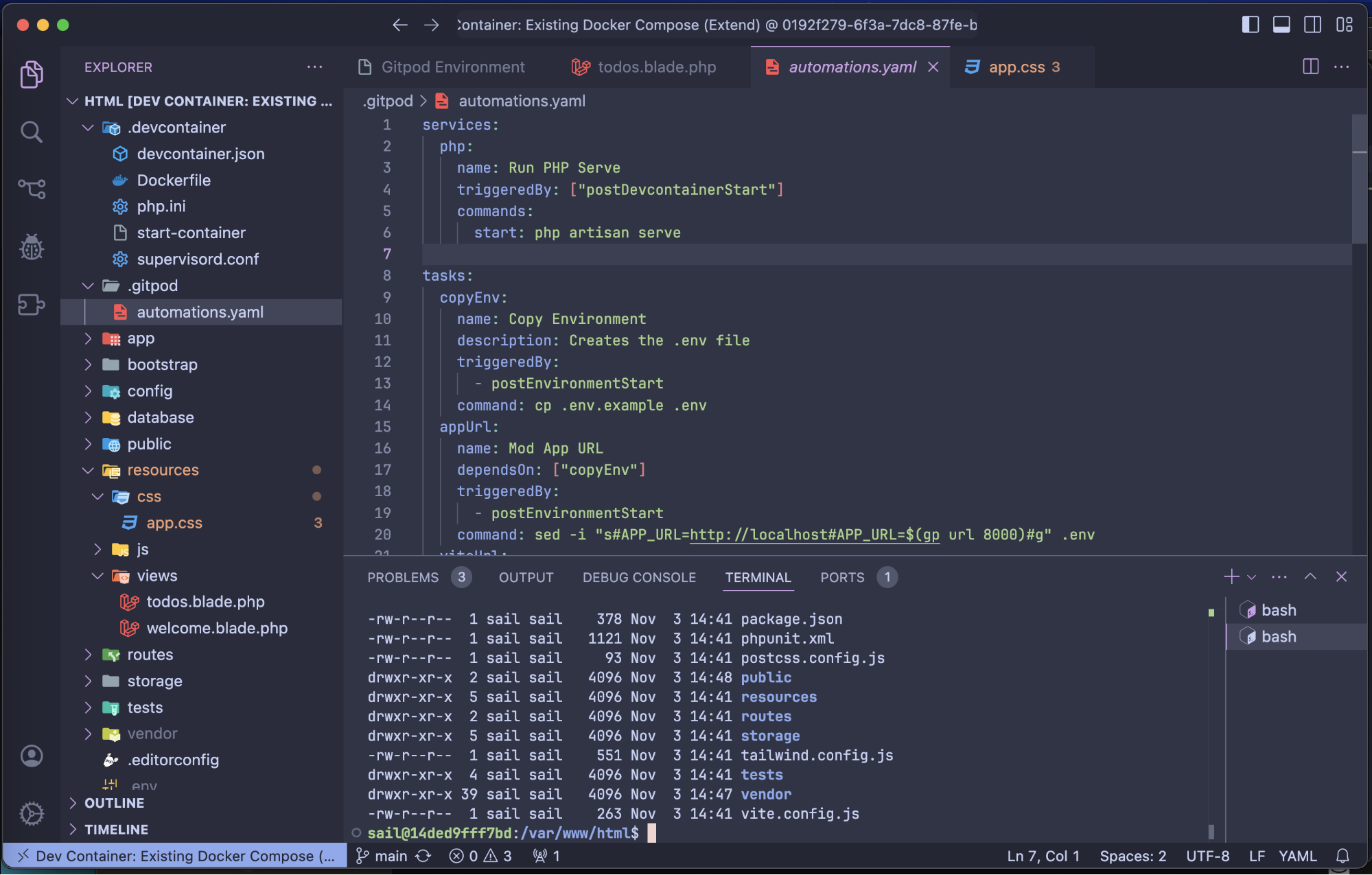
Task: Open the PORTS panel tab
Action: coord(842,577)
